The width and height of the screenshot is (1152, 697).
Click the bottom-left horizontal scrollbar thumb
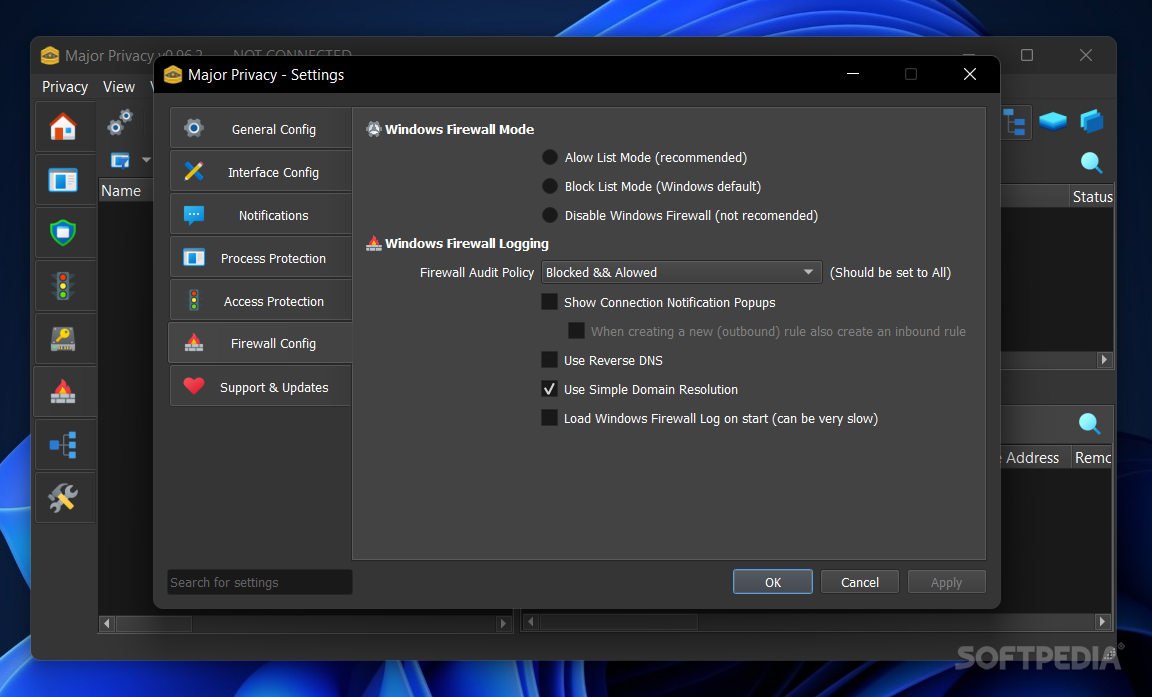tap(154, 624)
